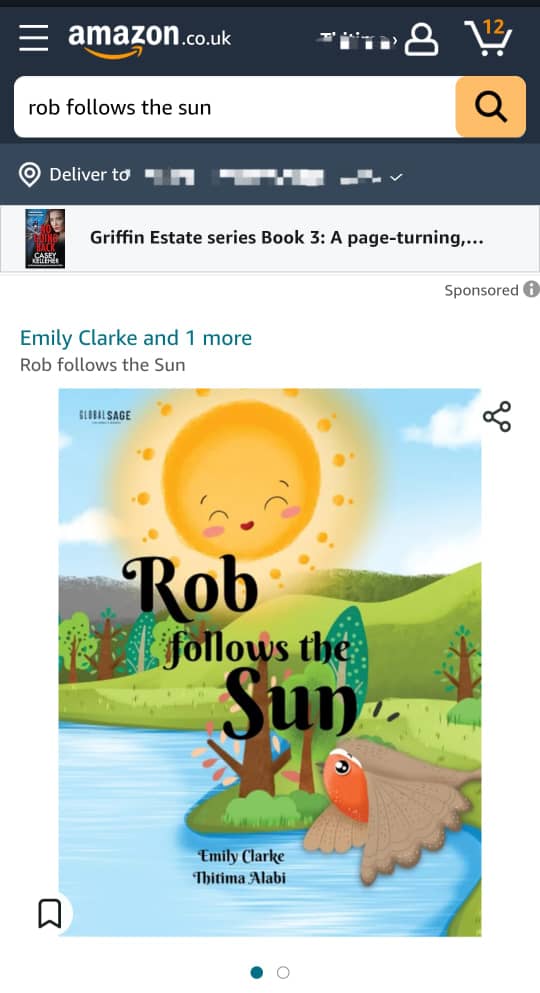Image resolution: width=540 pixels, height=993 pixels.
Task: Open the shopping cart with 12 items
Action: click(487, 38)
